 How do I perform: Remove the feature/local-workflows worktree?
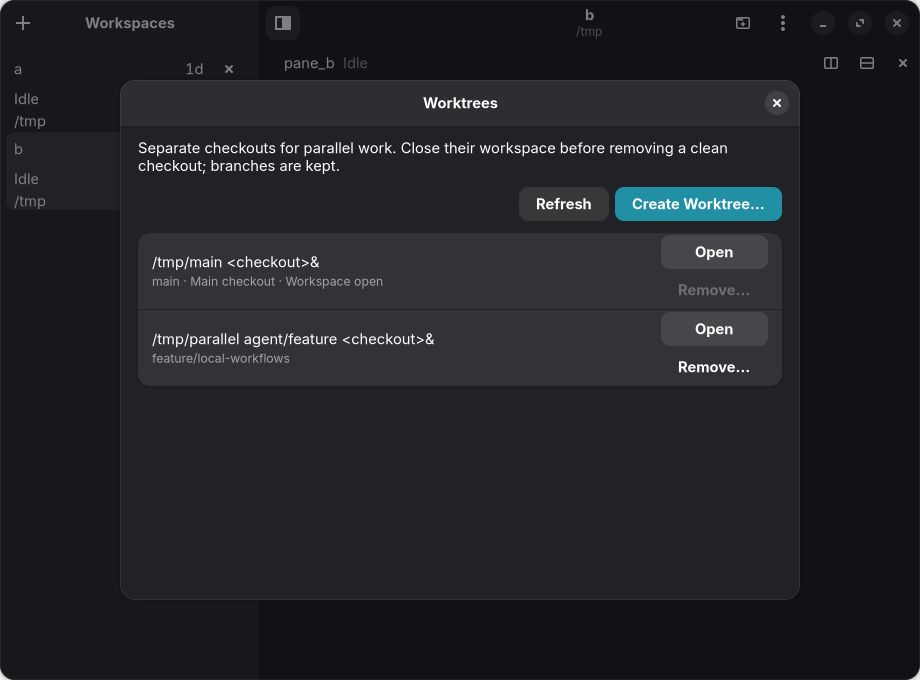pos(713,367)
